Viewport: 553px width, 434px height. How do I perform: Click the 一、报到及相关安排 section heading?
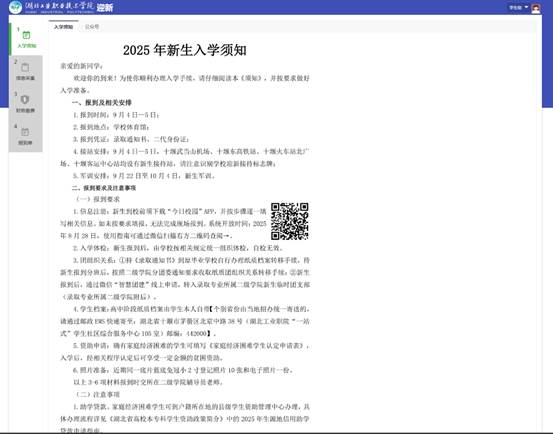102,103
